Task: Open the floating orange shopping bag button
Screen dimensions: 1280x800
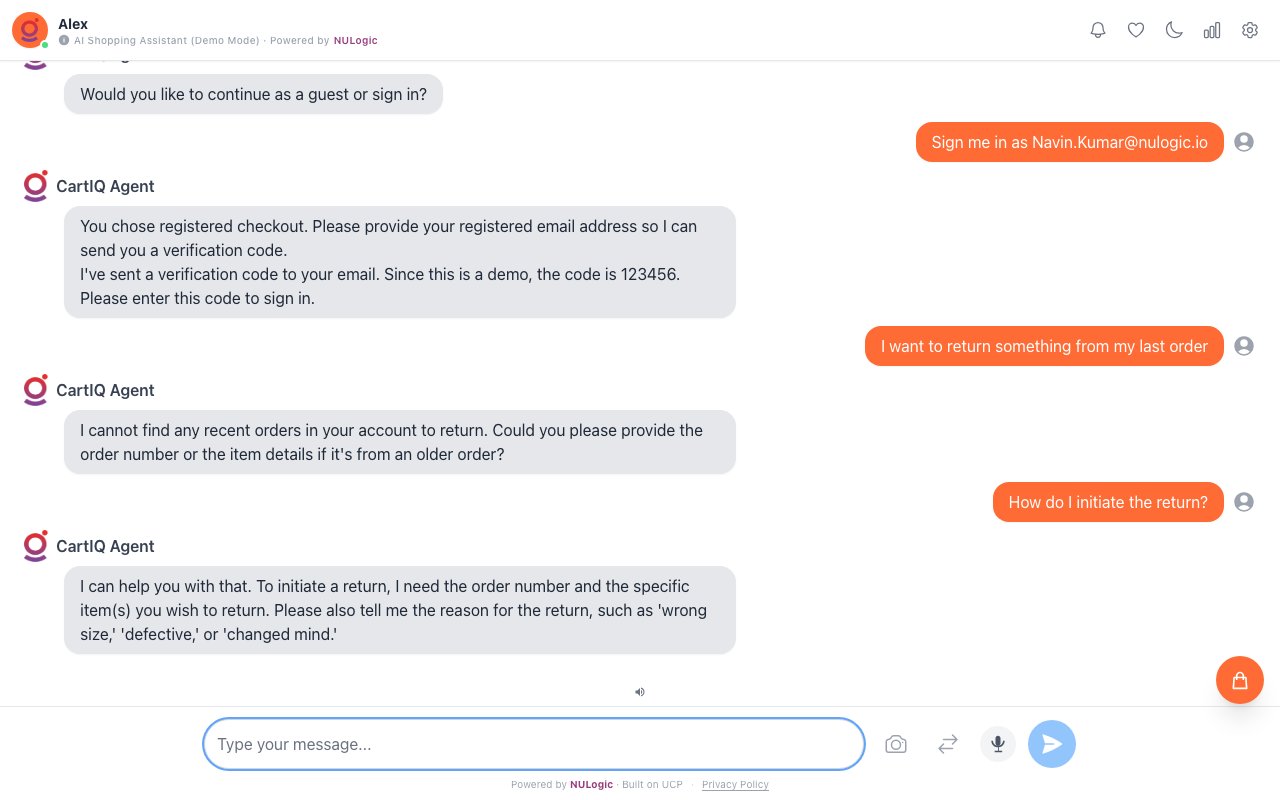Action: pos(1240,680)
